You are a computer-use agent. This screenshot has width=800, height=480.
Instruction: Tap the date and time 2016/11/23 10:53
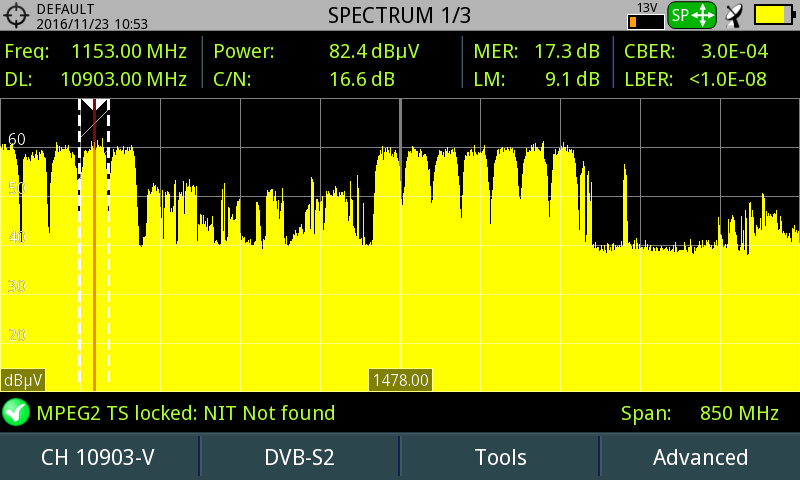click(92, 24)
